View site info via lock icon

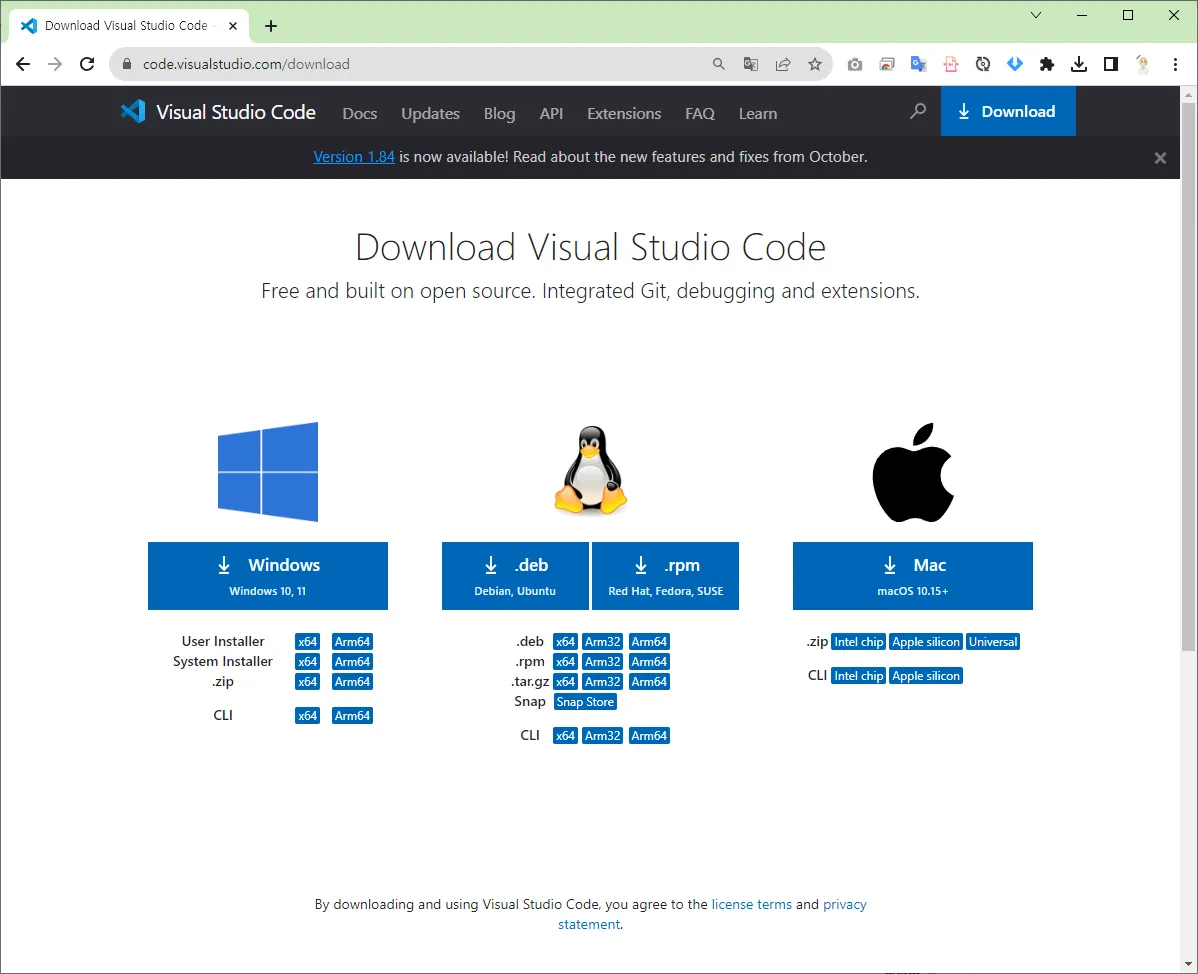pos(128,64)
